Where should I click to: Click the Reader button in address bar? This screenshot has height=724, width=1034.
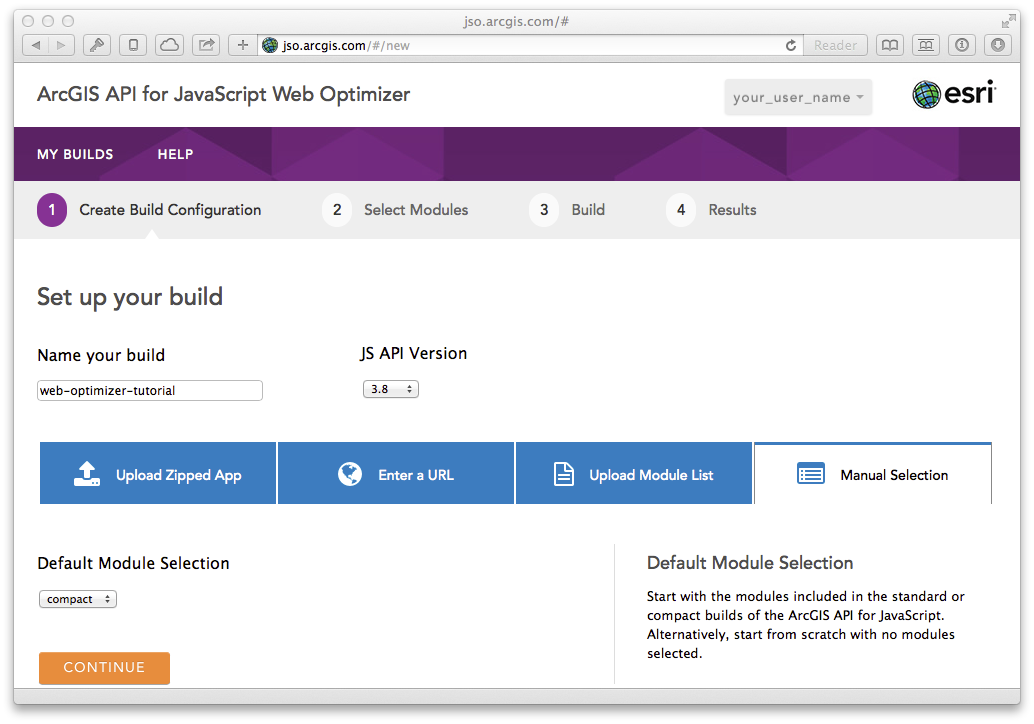835,45
